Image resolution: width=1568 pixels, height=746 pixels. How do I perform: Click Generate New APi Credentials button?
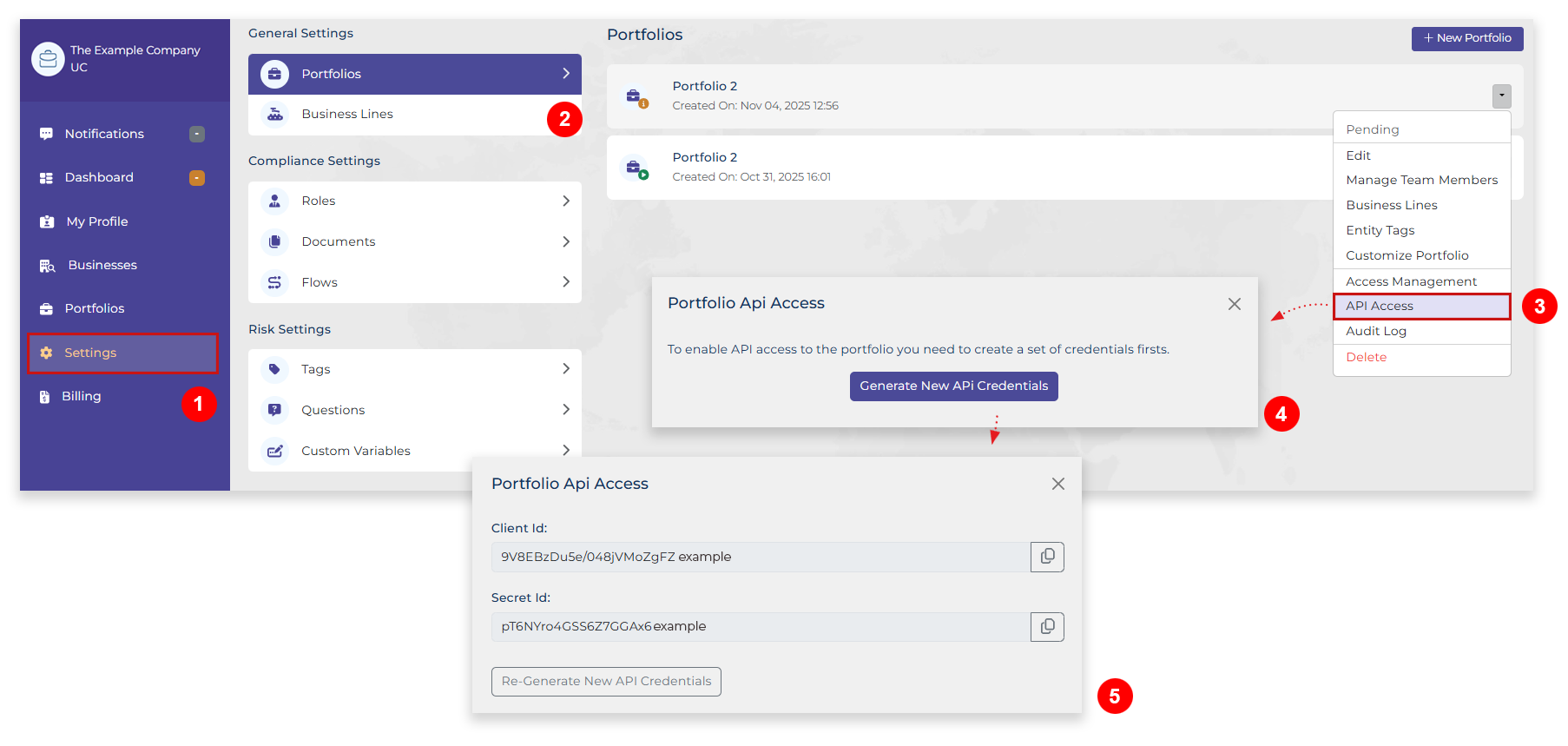tap(953, 386)
